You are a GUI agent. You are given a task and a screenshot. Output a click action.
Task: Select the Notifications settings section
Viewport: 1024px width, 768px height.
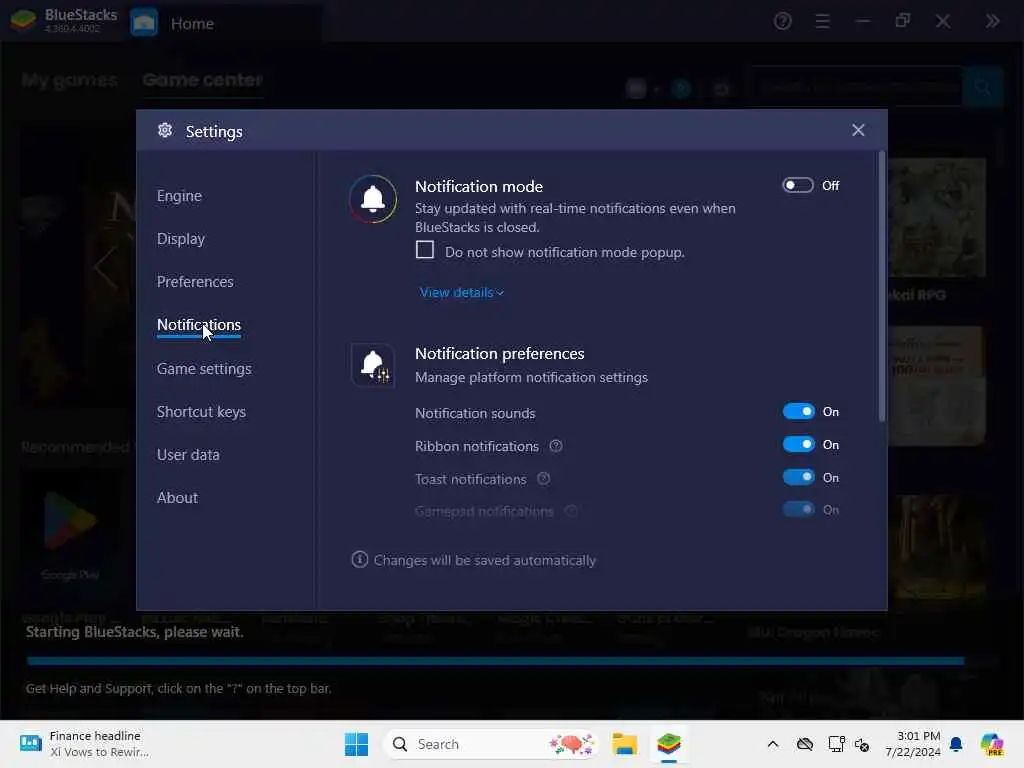point(199,325)
